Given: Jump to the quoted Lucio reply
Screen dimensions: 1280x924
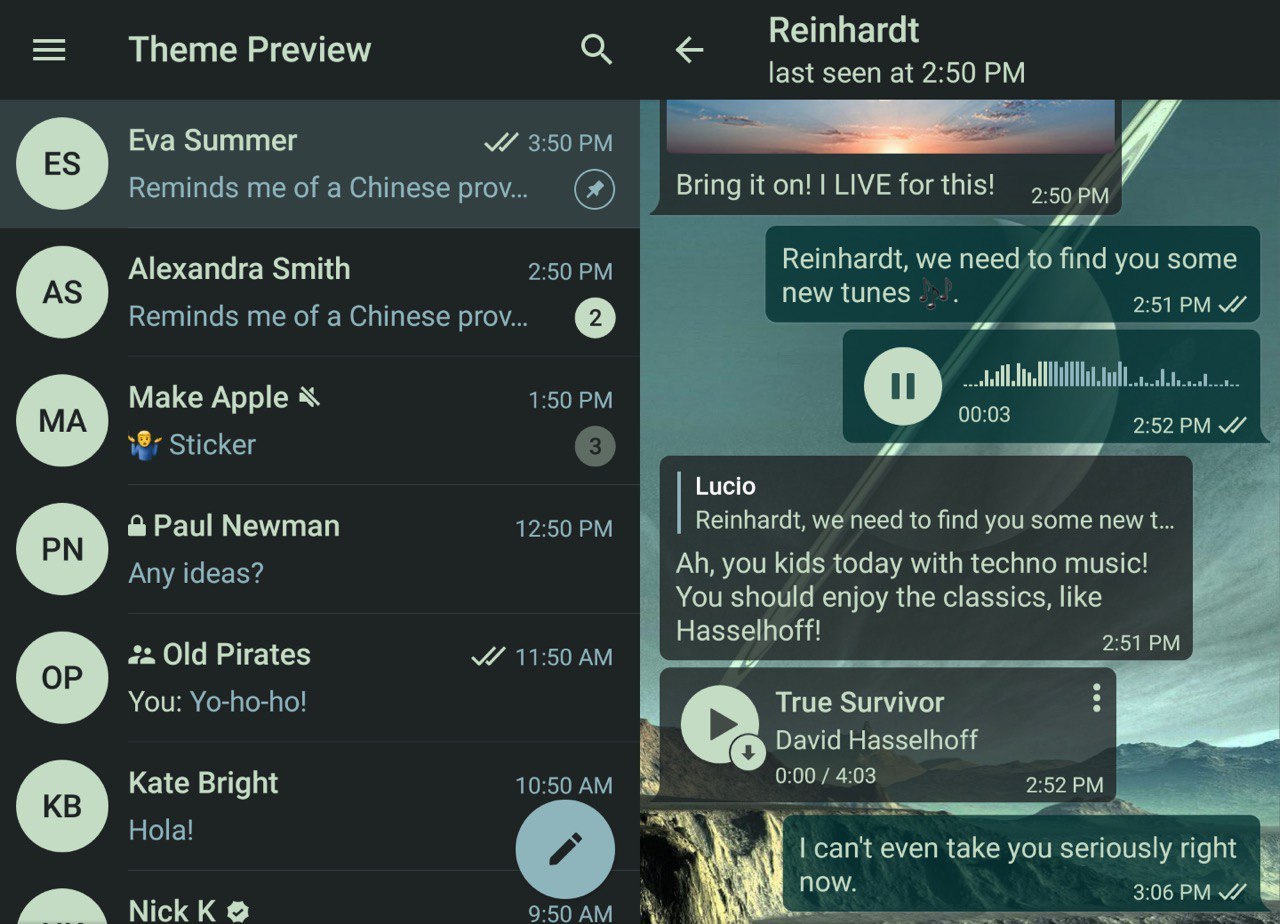Looking at the screenshot, I should click(927, 503).
